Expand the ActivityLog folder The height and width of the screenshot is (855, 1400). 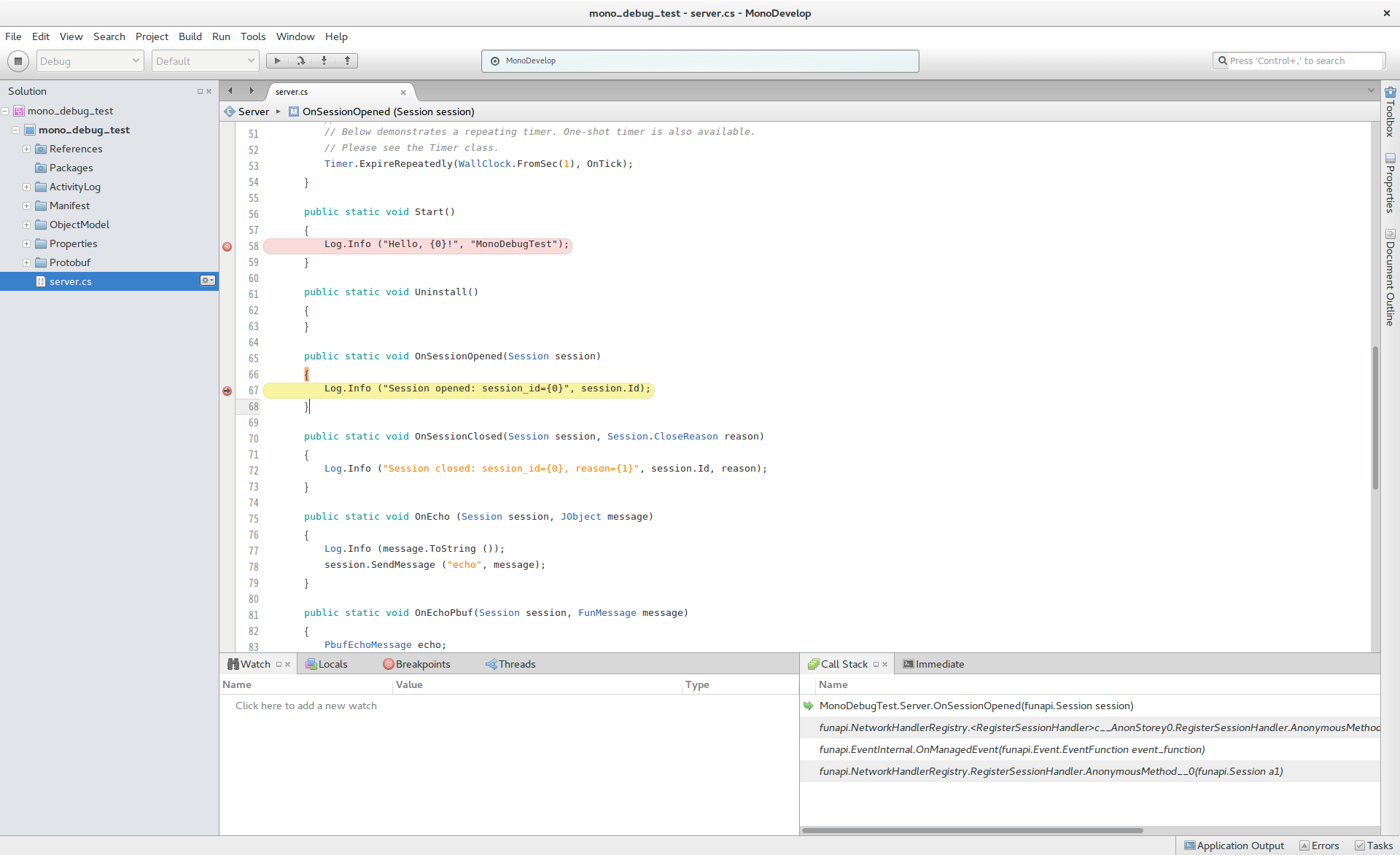tap(26, 187)
